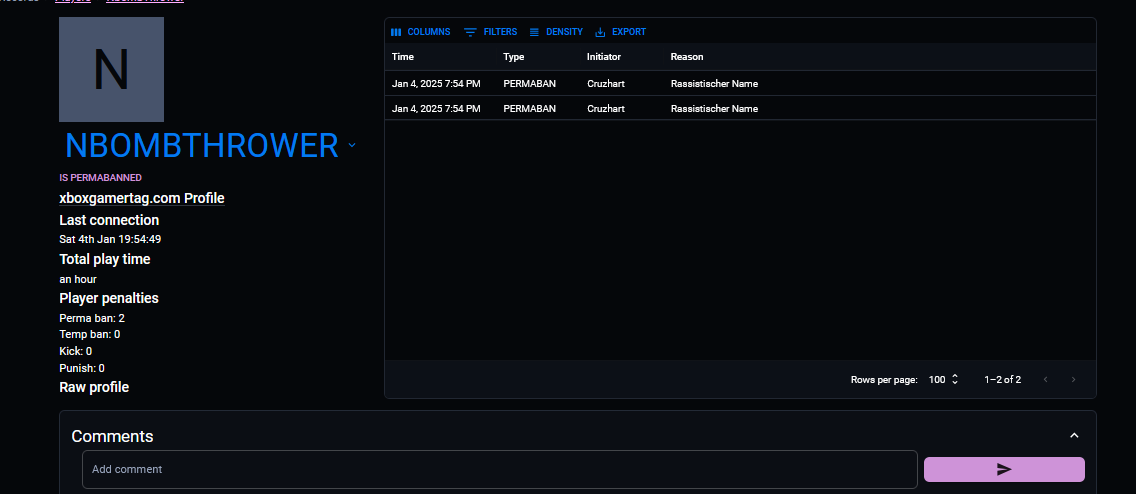Expand dropdown arrow beside NBOMBTHROWER name
Screen dimensions: 1136x494
pyautogui.click(x=351, y=146)
